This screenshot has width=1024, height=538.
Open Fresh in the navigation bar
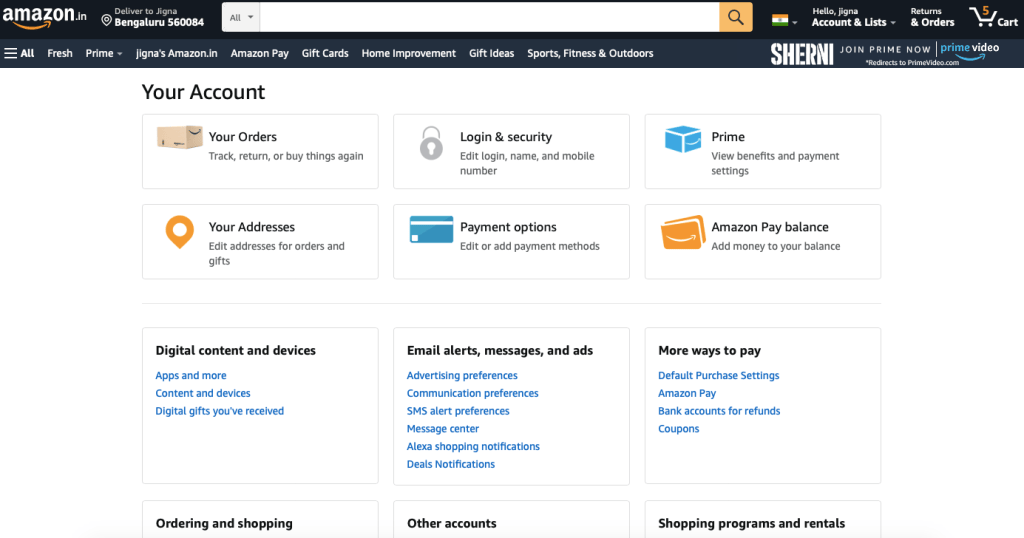tap(59, 54)
